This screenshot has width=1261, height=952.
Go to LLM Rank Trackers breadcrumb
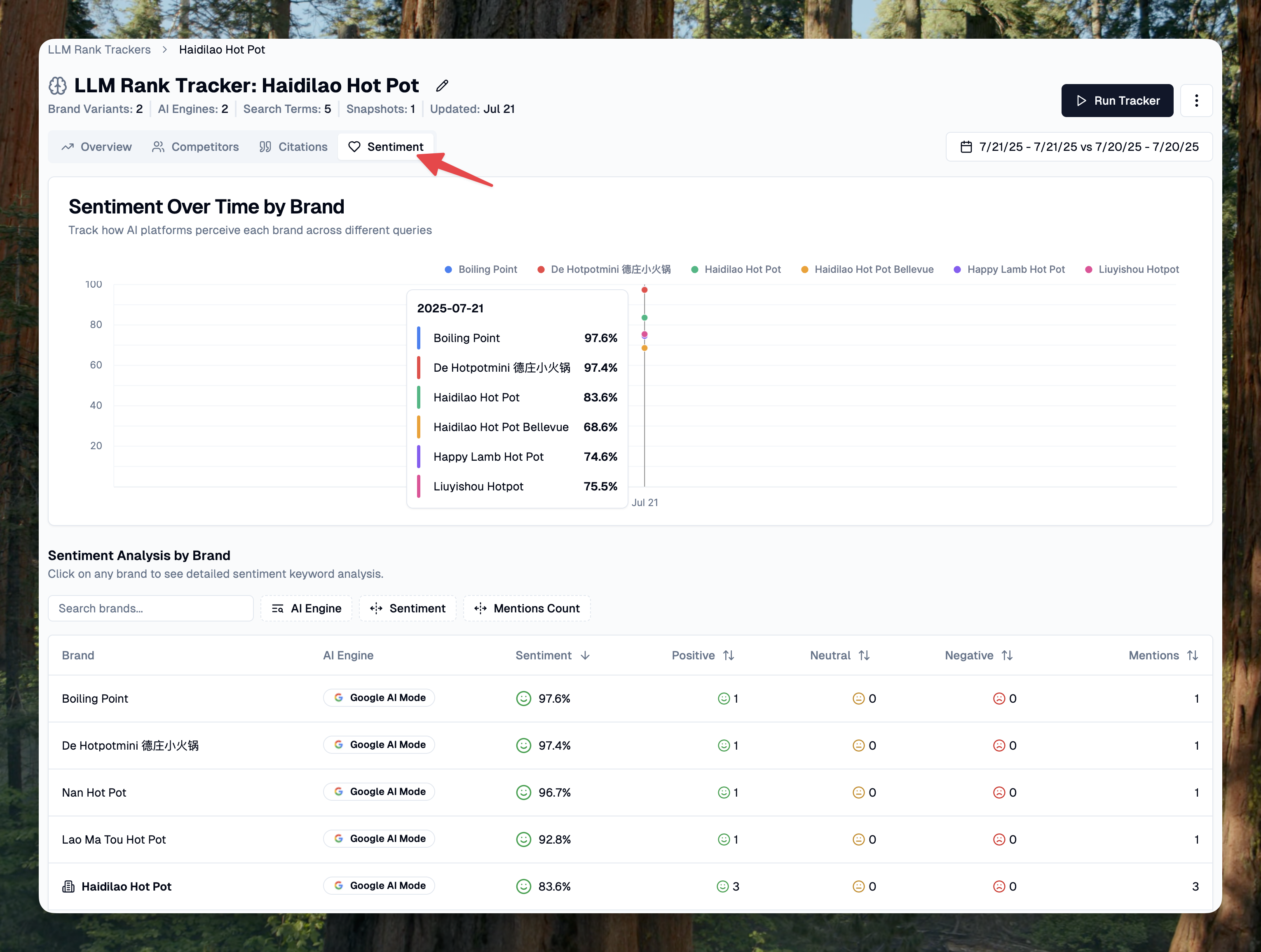point(99,49)
